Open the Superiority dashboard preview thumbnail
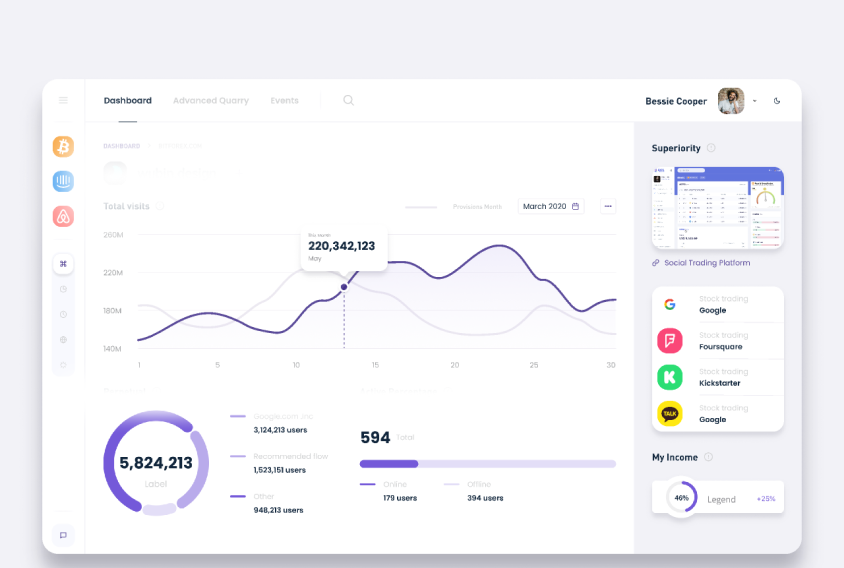 718,208
